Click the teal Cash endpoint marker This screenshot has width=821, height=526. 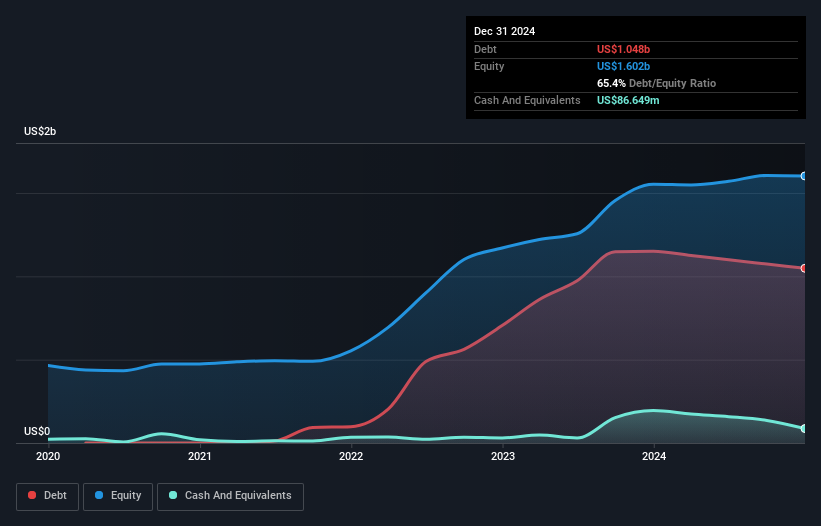pyautogui.click(x=804, y=429)
